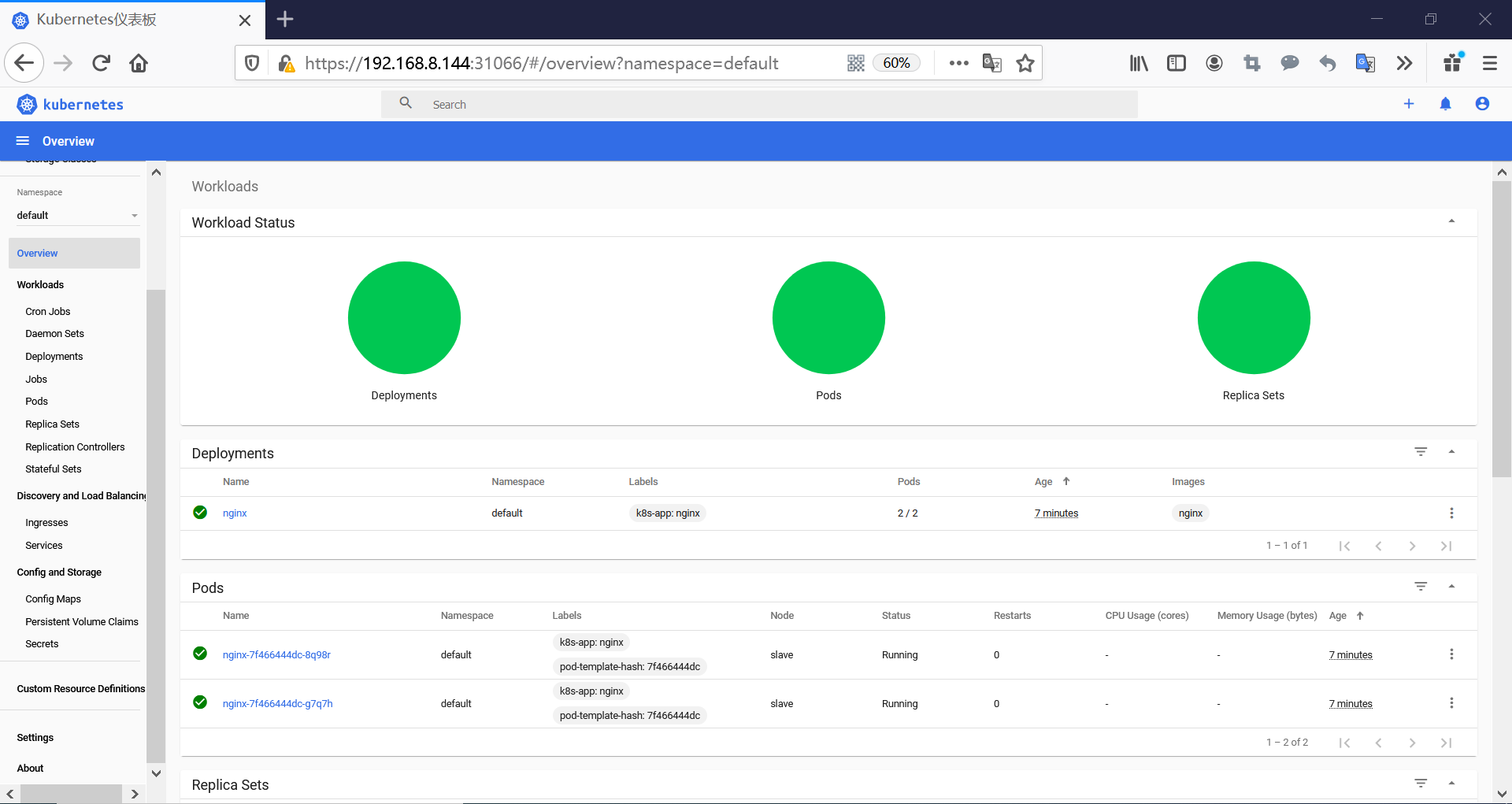Image resolution: width=1512 pixels, height=804 pixels.
Task: Click the Kubernetes logo
Action: tap(69, 104)
